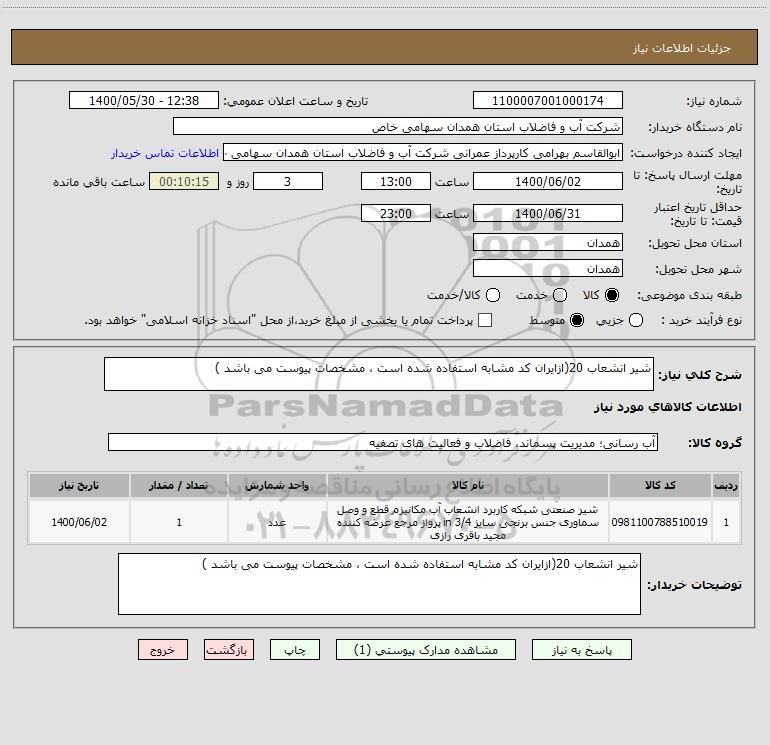Image resolution: width=770 pixels, height=745 pixels.
Task: Click the پاسخ به نیاز button
Action: pyautogui.click(x=581, y=650)
